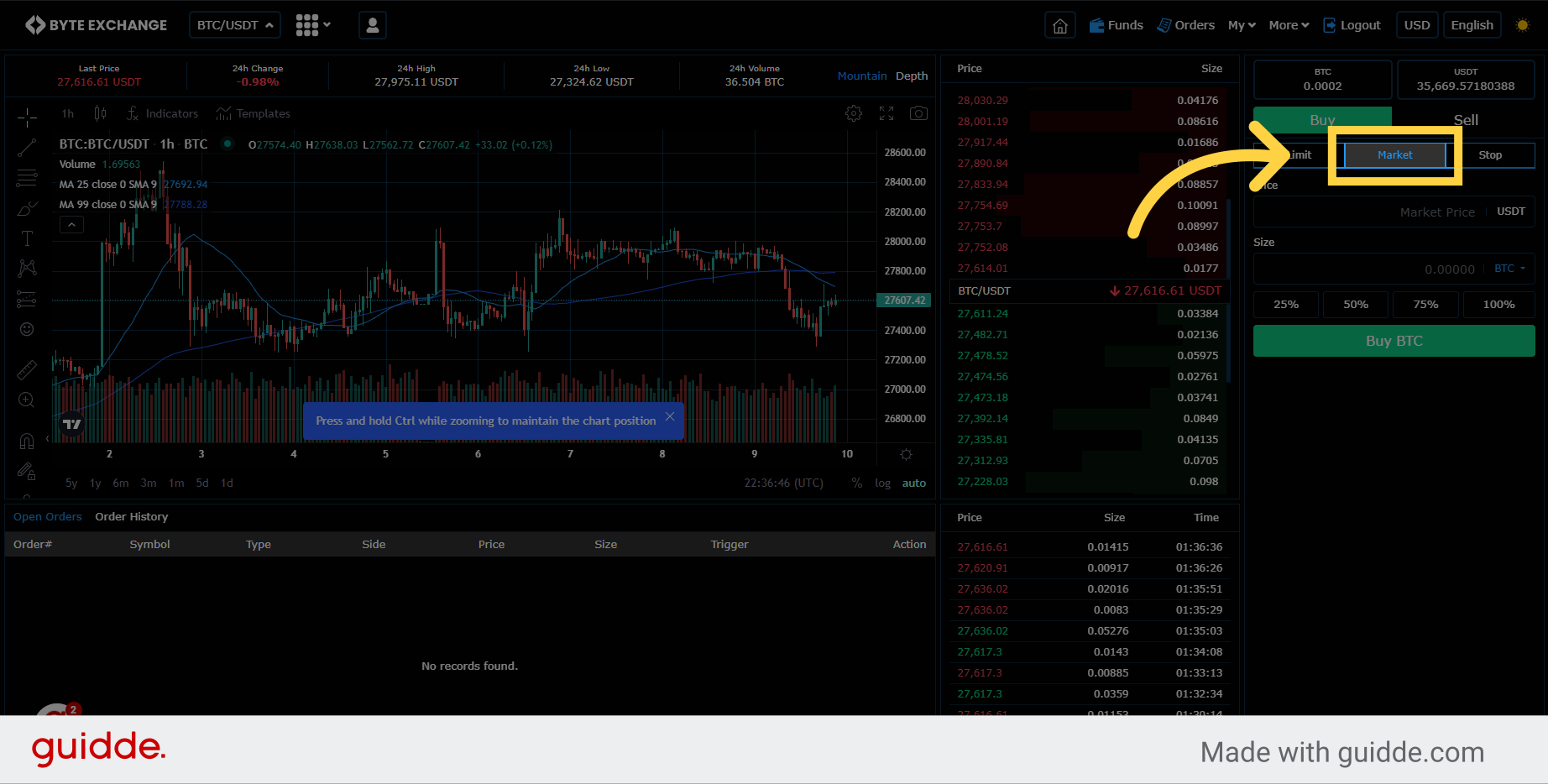The image size is (1548, 784).
Task: Toggle percent scale on chart
Action: click(857, 483)
